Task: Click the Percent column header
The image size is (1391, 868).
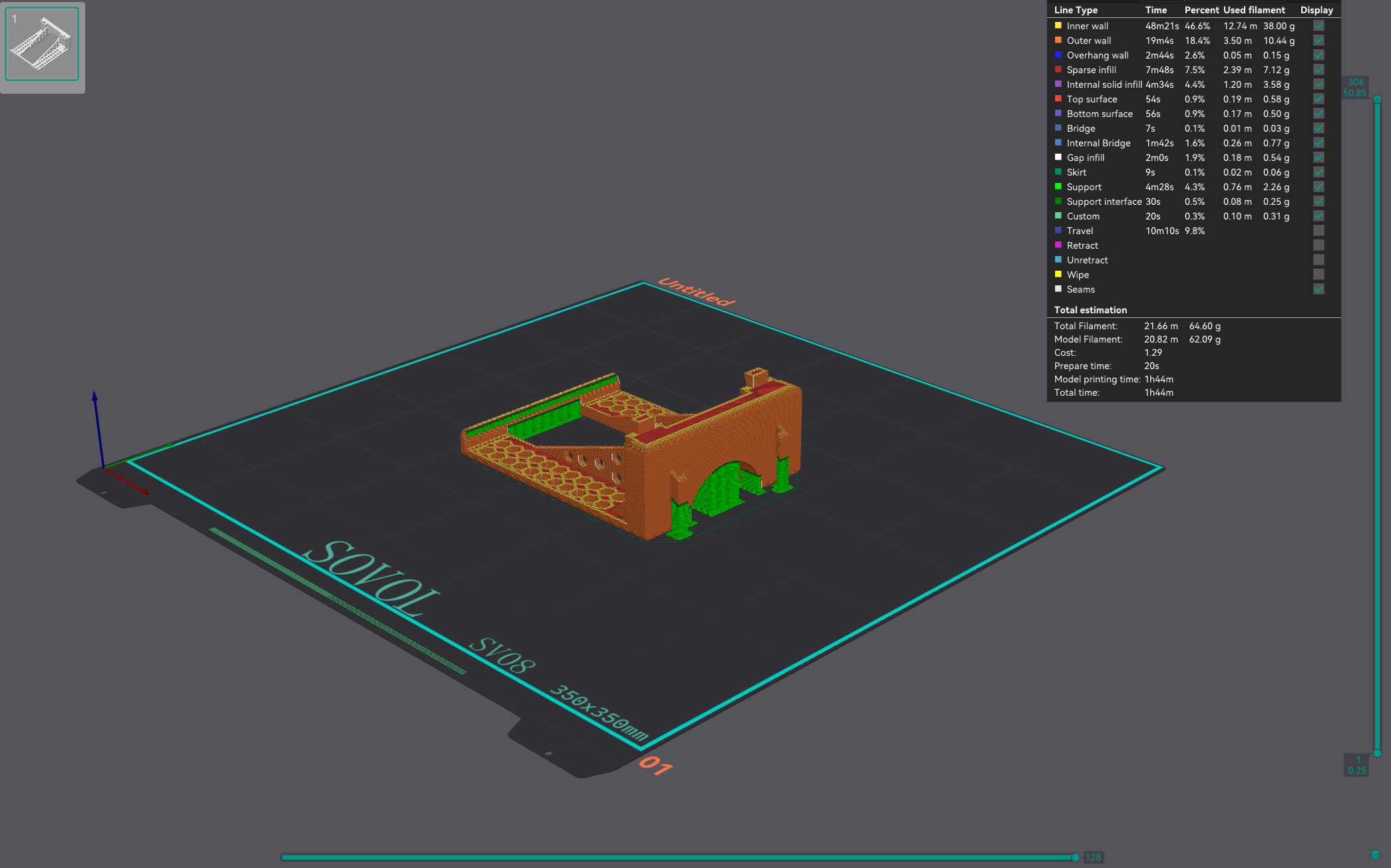Action: (1201, 10)
